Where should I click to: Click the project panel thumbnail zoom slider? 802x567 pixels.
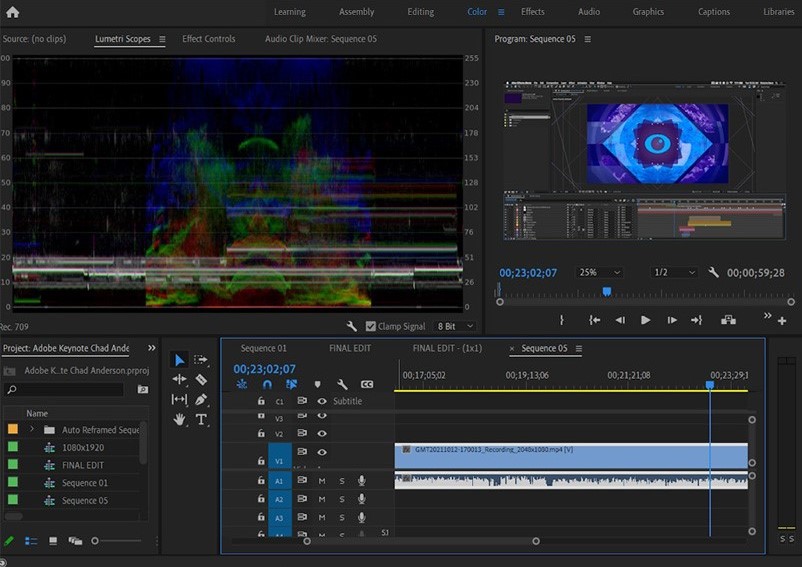tap(95, 541)
